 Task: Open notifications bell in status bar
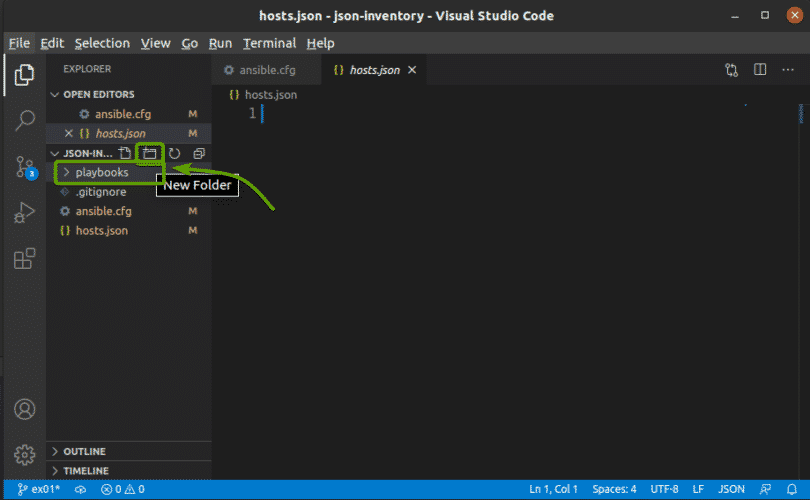tap(792, 489)
